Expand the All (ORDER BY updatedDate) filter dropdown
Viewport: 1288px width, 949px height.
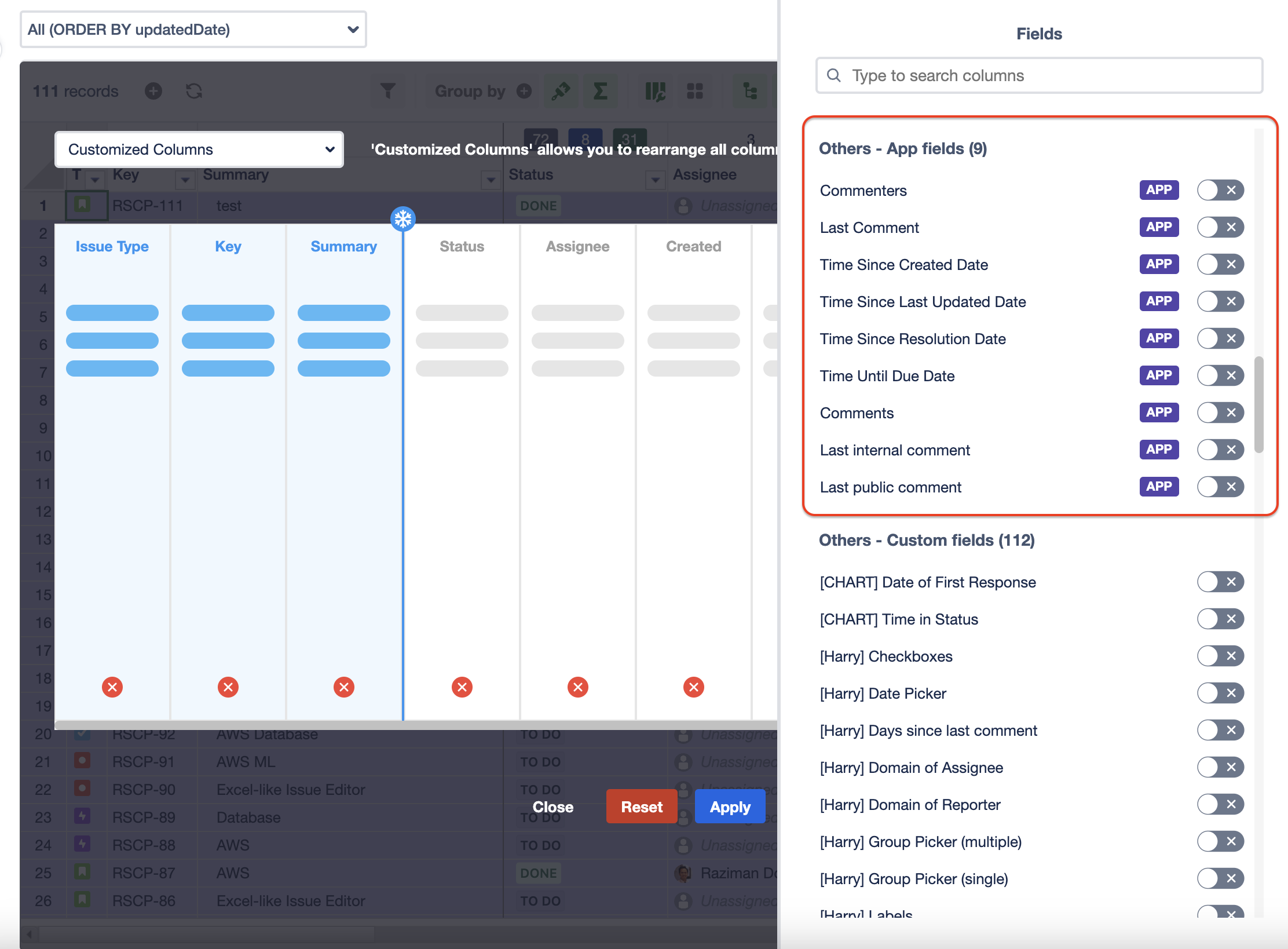click(x=193, y=30)
